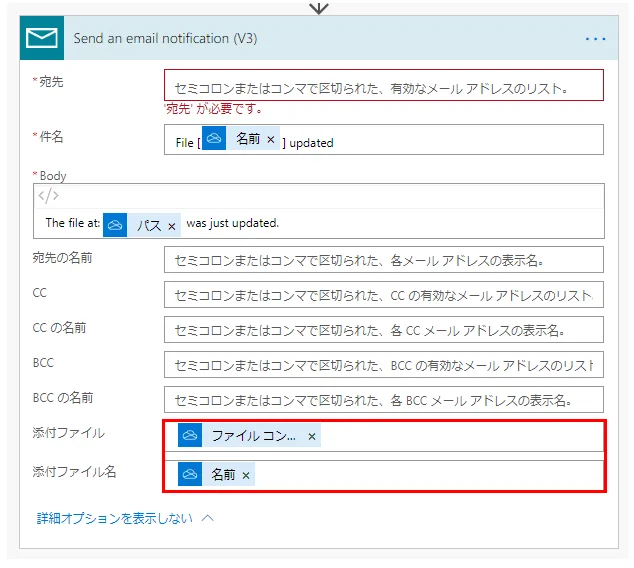Image resolution: width=634 pixels, height=568 pixels.
Task: Click the BCC address field
Action: pos(383,365)
